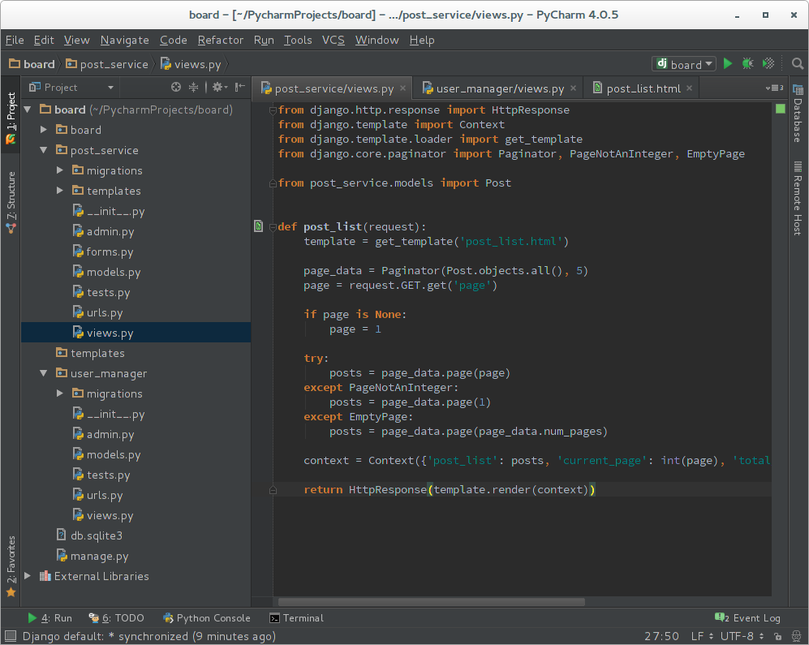The width and height of the screenshot is (809, 645).
Task: Click the views.py breadcrumb in navigation bar
Action: point(190,64)
